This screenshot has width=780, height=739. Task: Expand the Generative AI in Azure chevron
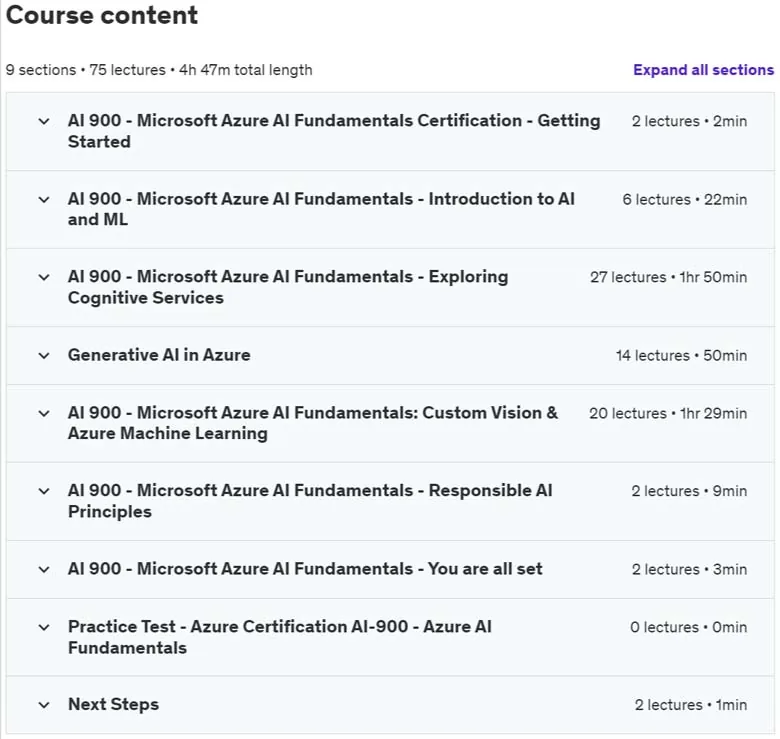[44, 356]
